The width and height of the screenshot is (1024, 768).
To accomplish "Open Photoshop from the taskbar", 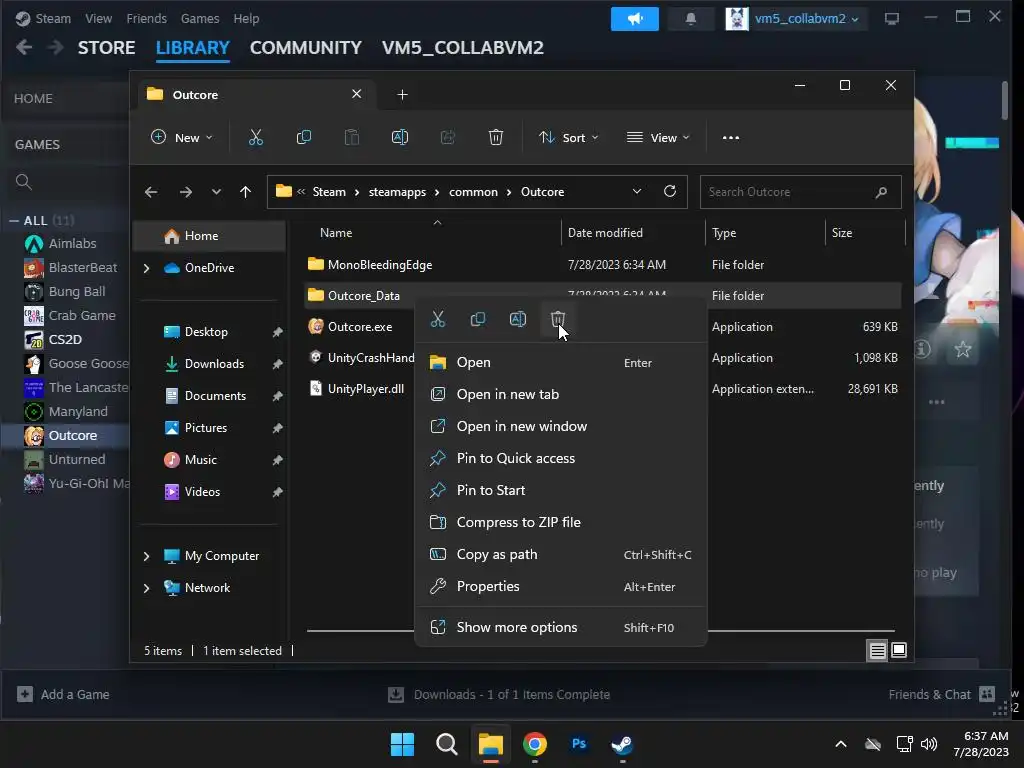I will point(579,744).
